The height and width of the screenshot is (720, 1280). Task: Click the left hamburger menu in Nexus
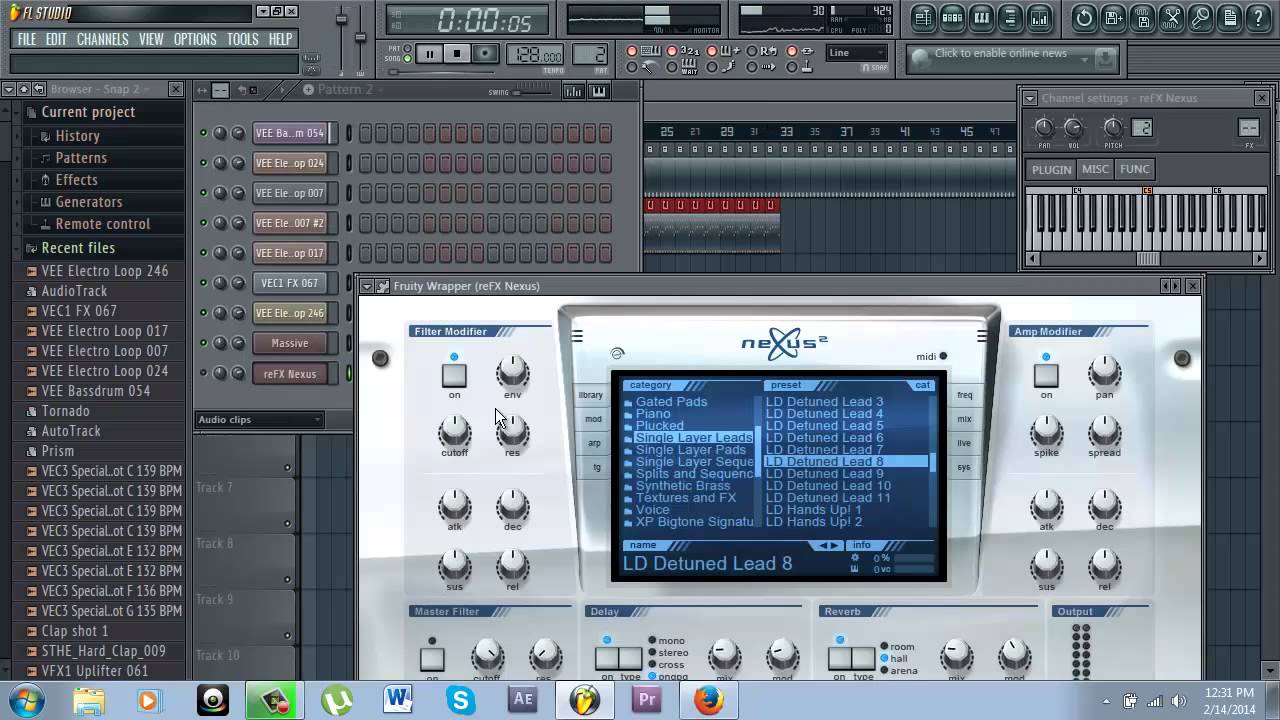tap(577, 336)
